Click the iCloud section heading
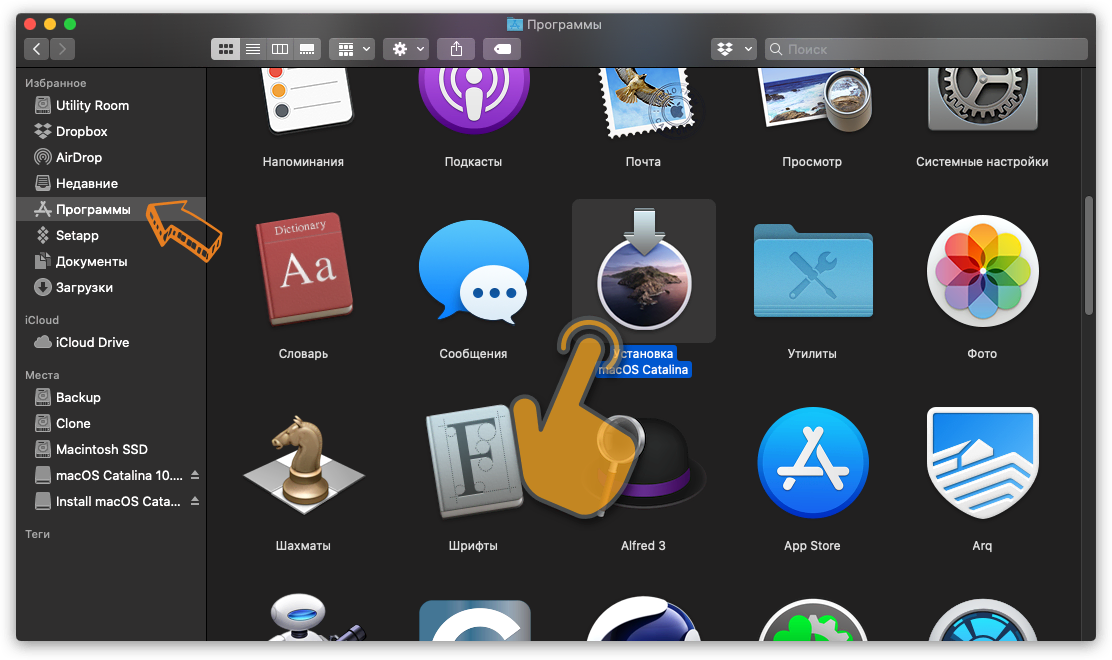The height and width of the screenshot is (660, 1112). click(x=42, y=320)
